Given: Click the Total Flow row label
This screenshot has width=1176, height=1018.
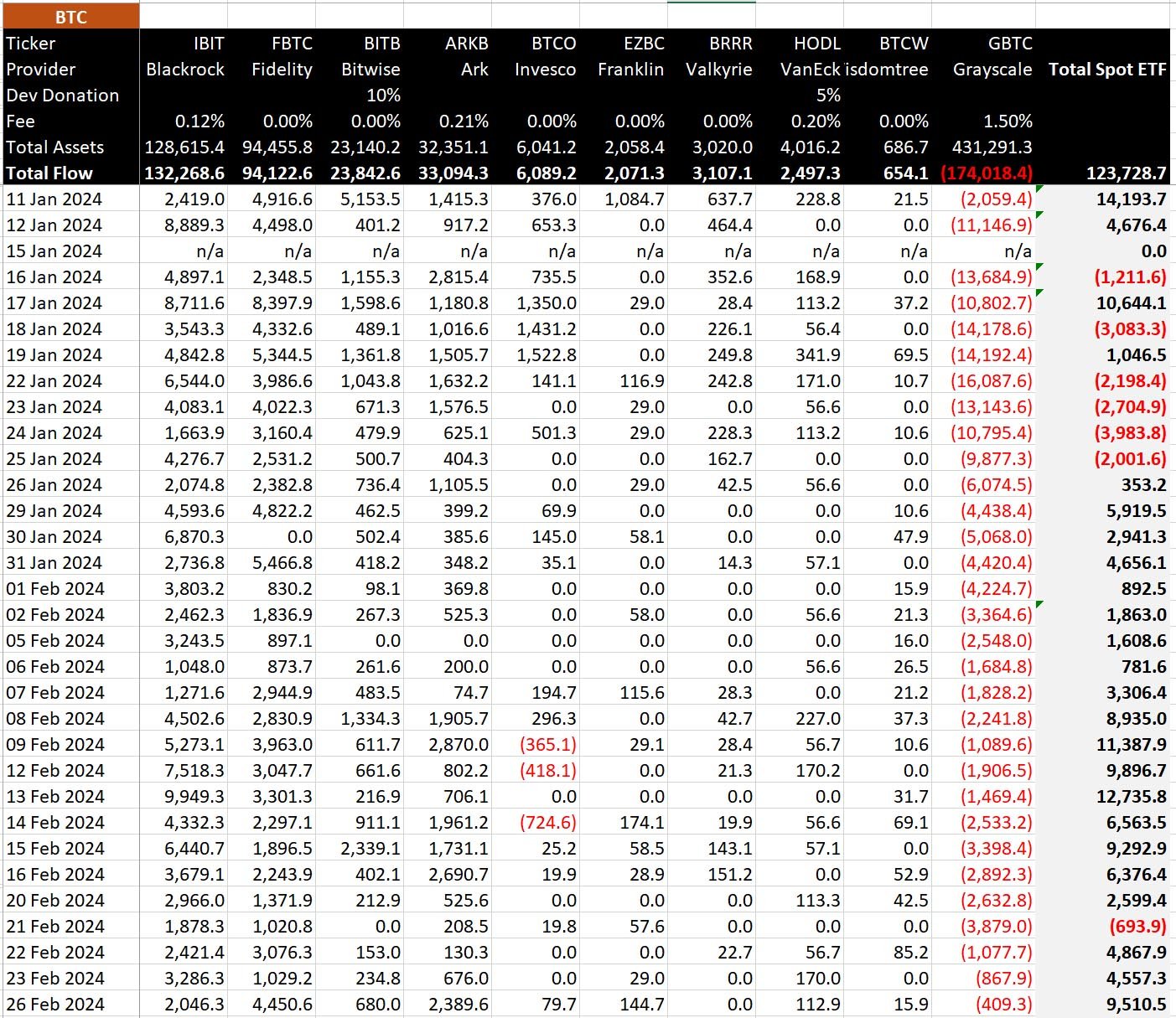Looking at the screenshot, I should pos(49,173).
